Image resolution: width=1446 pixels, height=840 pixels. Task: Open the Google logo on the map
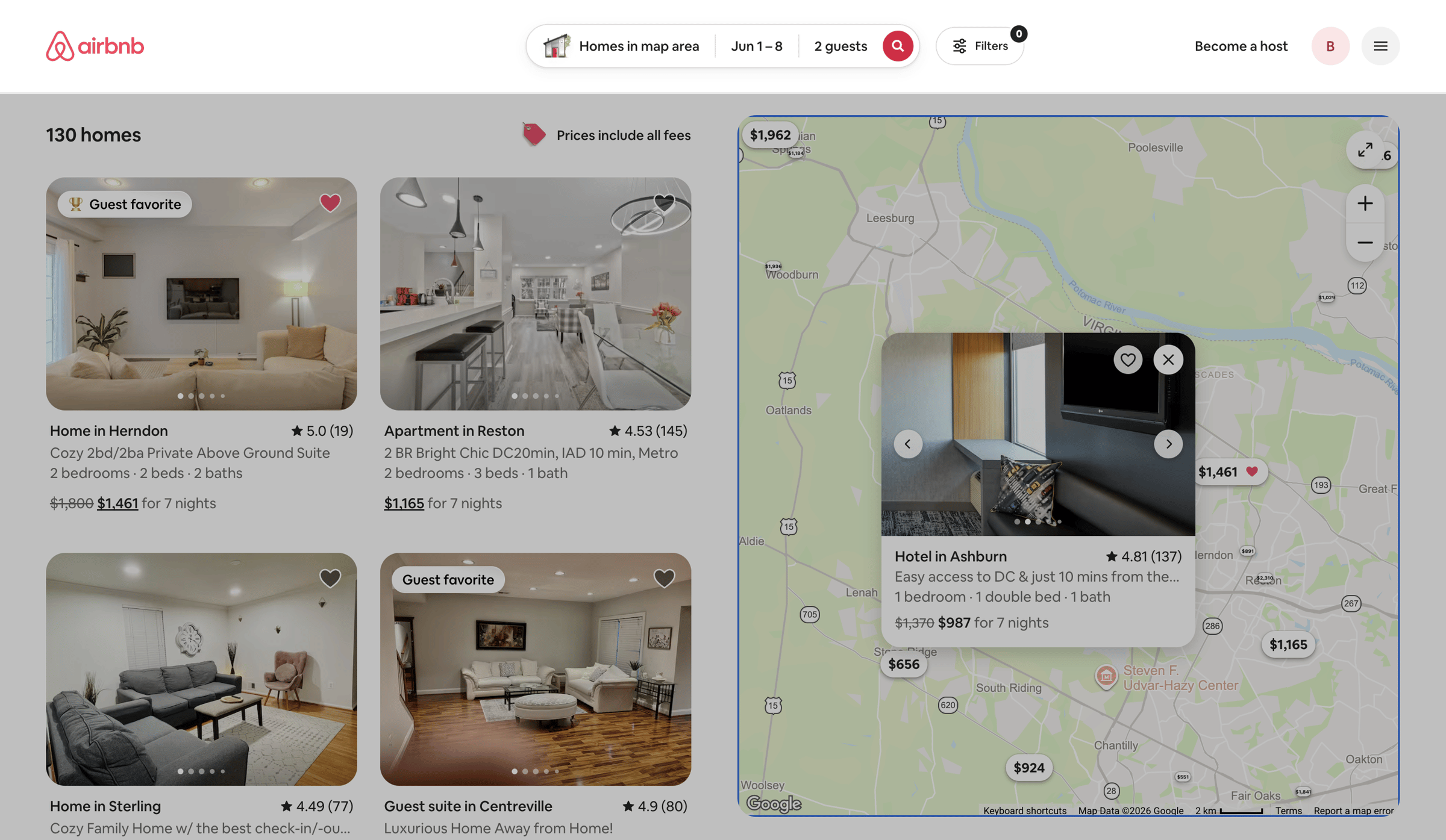(x=774, y=803)
